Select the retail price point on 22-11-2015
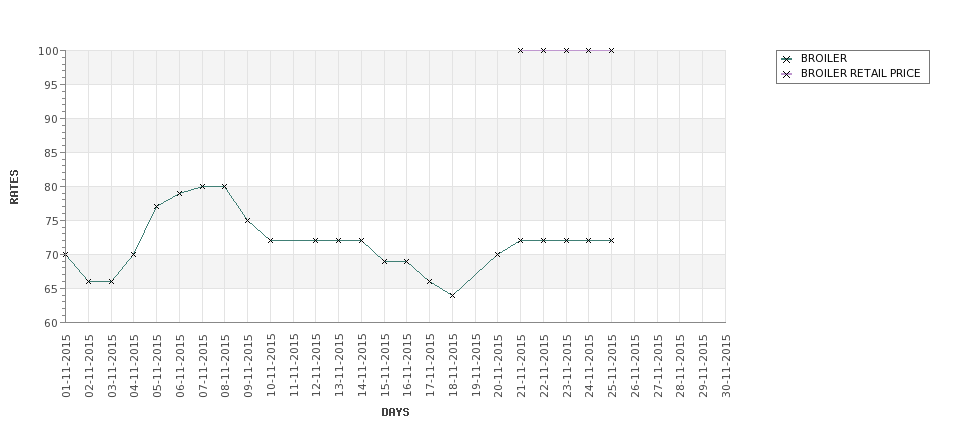 (543, 50)
